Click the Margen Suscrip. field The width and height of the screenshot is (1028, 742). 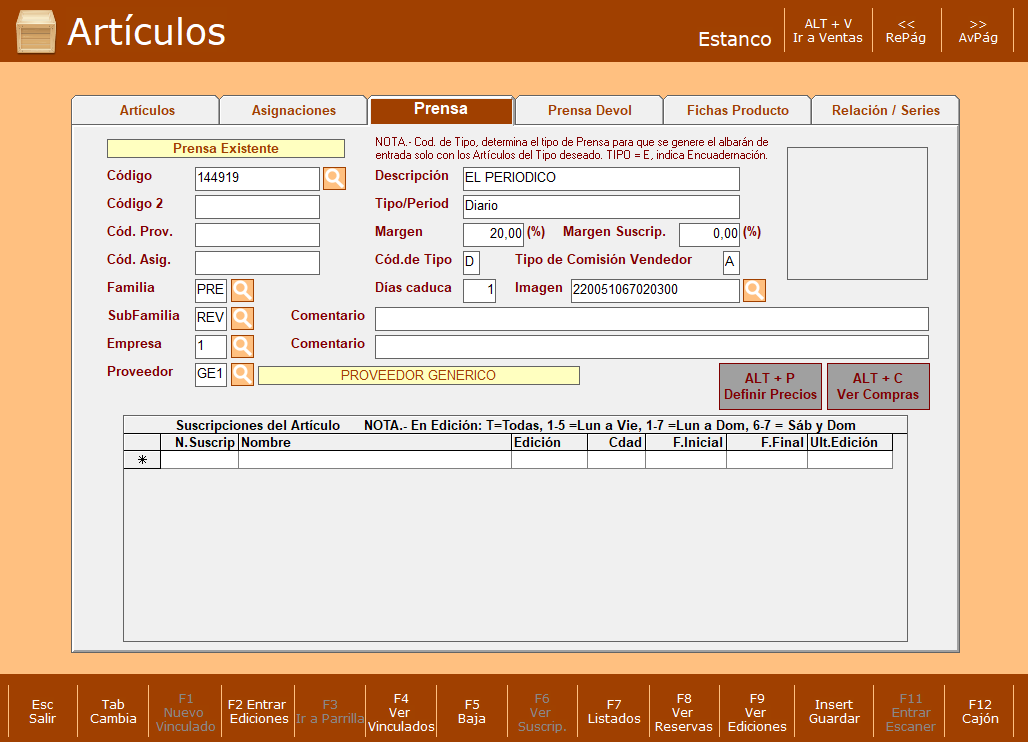coord(709,234)
